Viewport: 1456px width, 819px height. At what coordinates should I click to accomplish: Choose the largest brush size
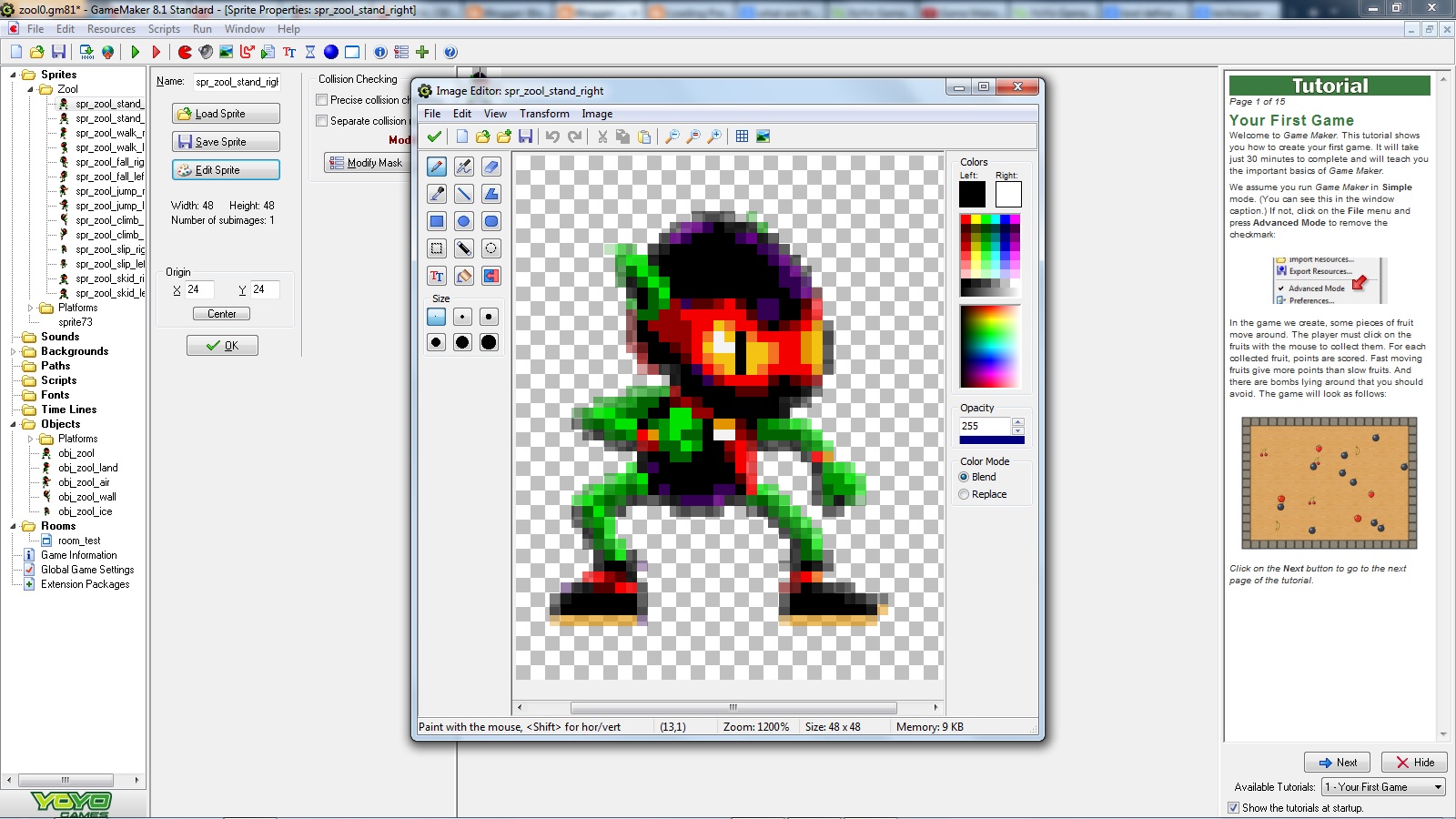point(489,342)
